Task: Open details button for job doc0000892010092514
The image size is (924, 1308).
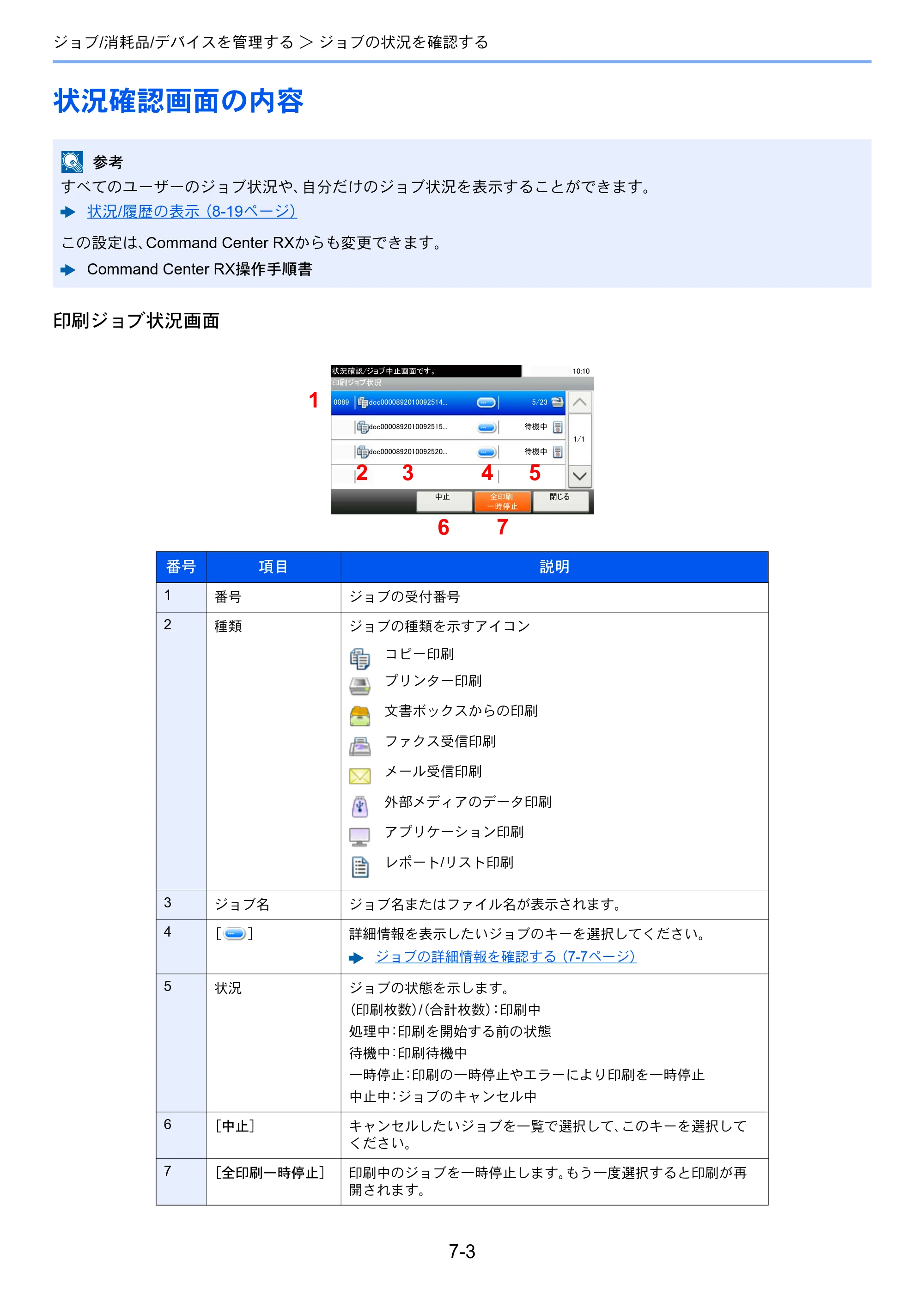Action: pyautogui.click(x=486, y=402)
